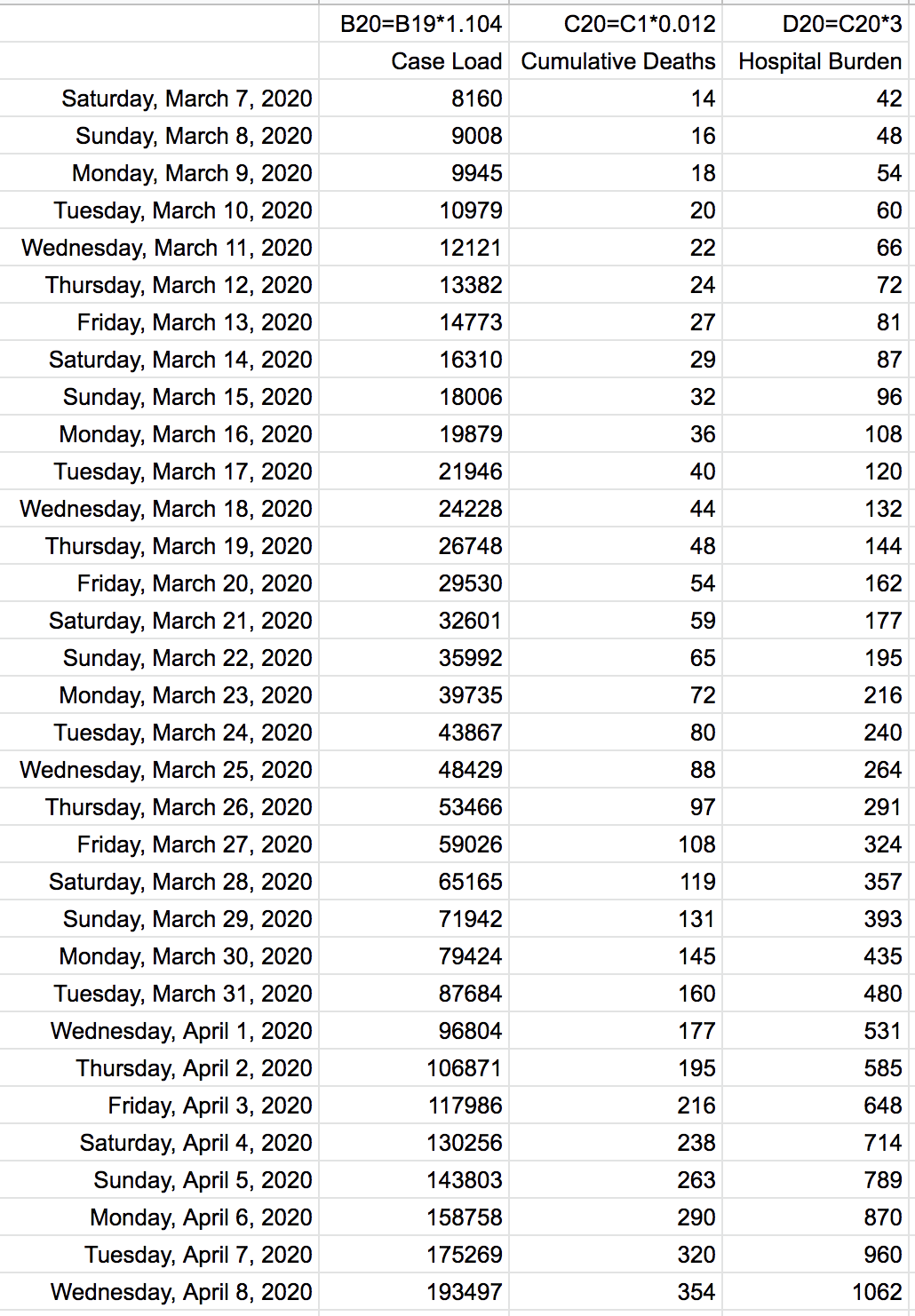Select case load value 193497
The image size is (915, 1316).
coord(414,1292)
